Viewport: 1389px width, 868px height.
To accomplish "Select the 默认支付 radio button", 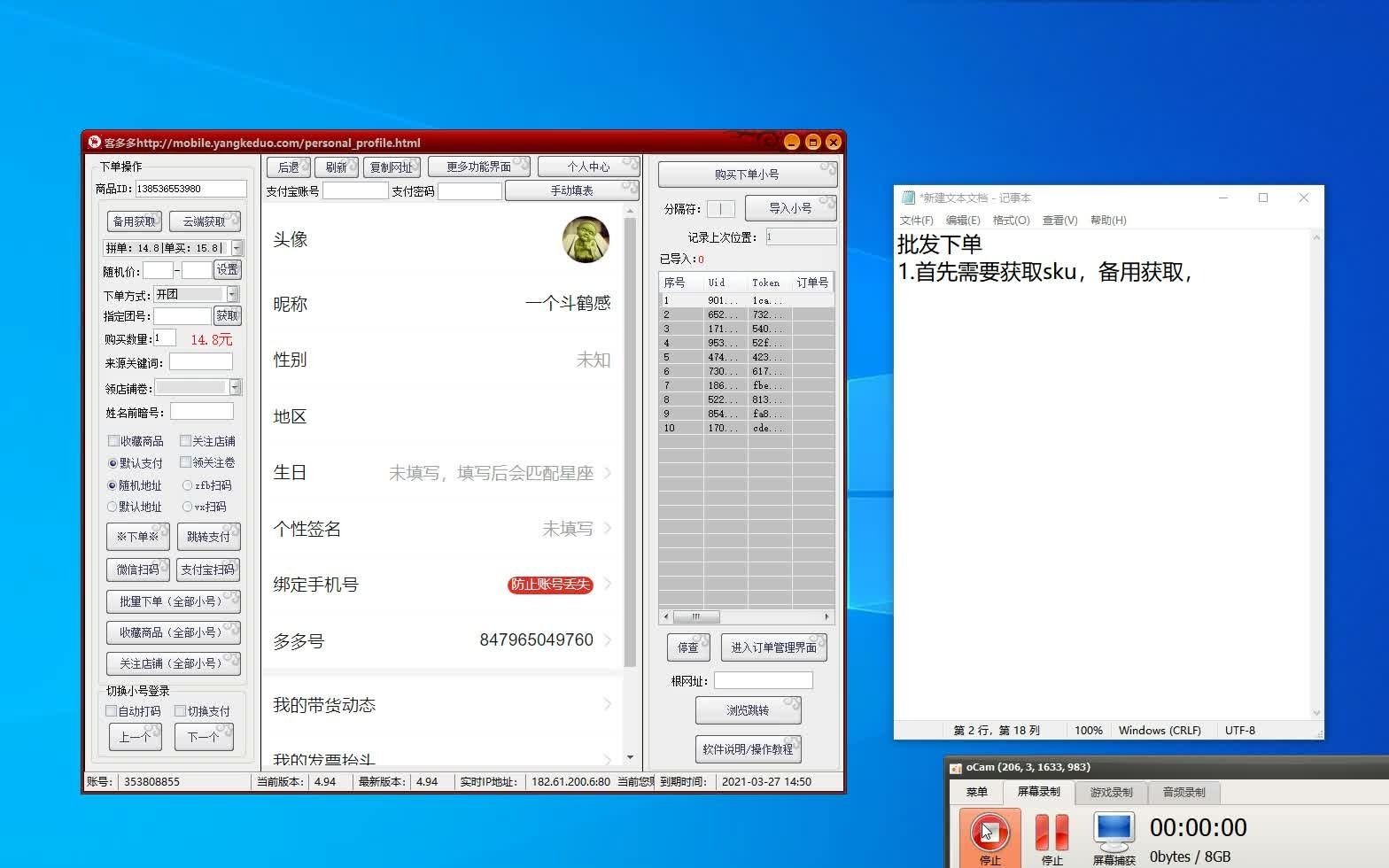I will (x=113, y=463).
